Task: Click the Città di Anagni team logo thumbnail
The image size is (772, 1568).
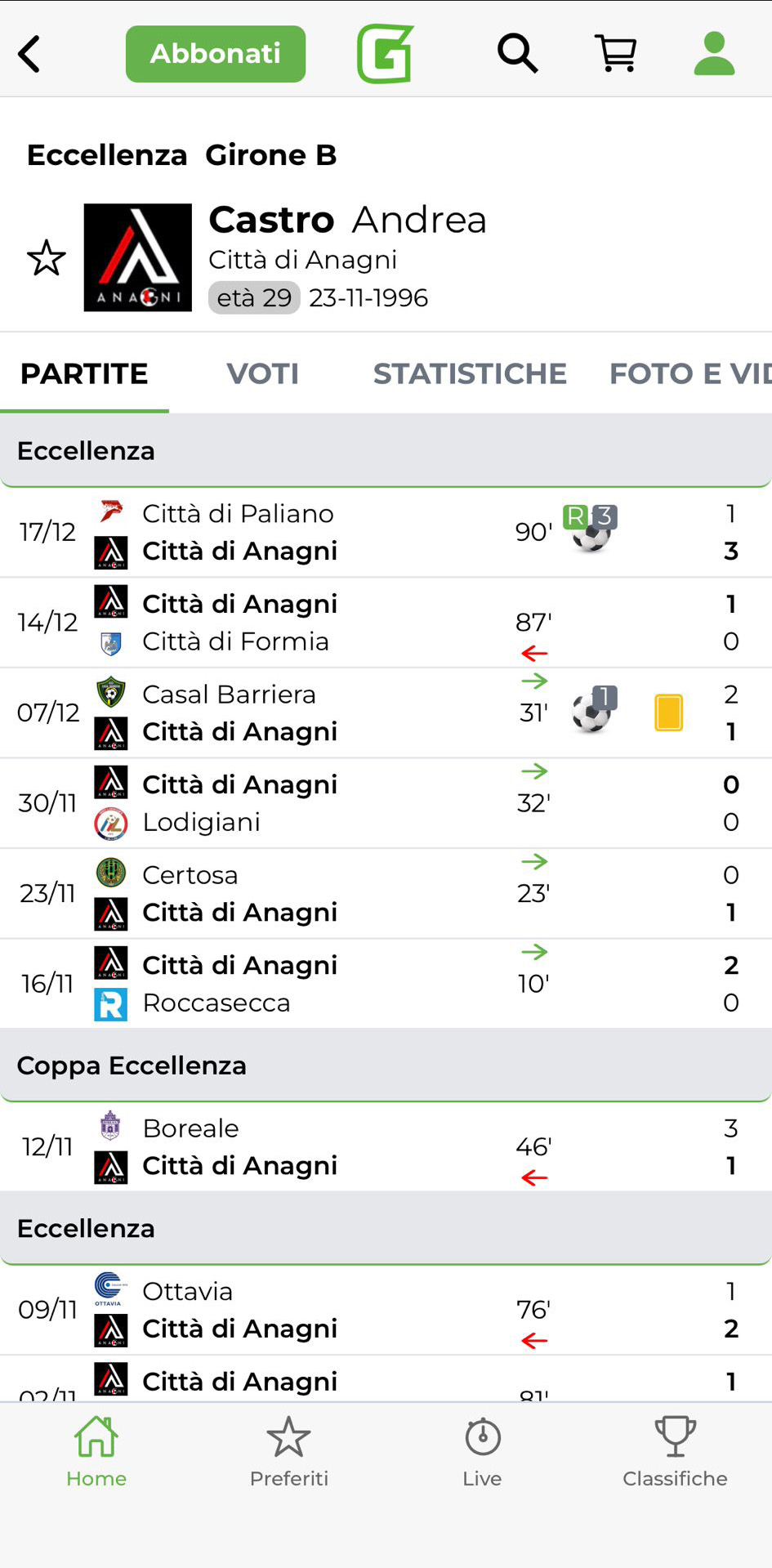Action: coord(138,258)
